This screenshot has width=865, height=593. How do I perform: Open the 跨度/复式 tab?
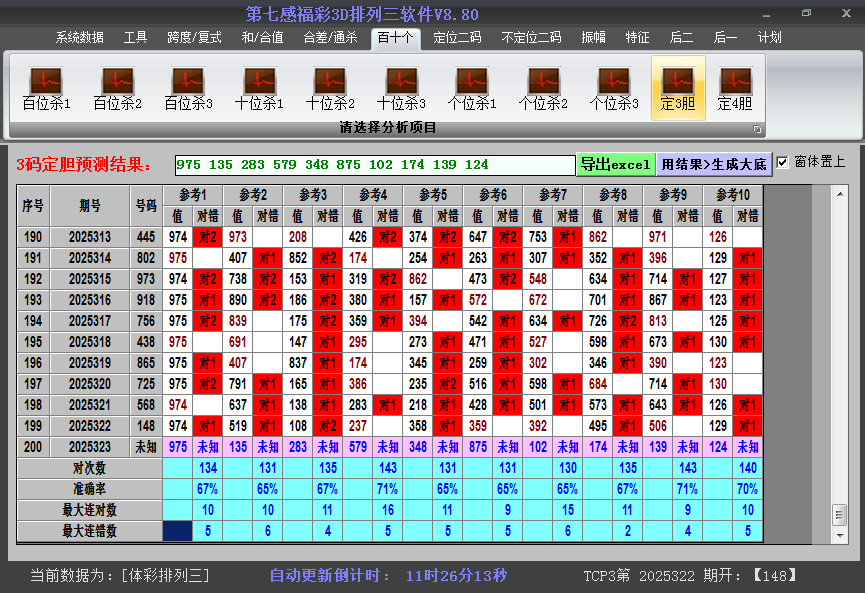pos(194,38)
